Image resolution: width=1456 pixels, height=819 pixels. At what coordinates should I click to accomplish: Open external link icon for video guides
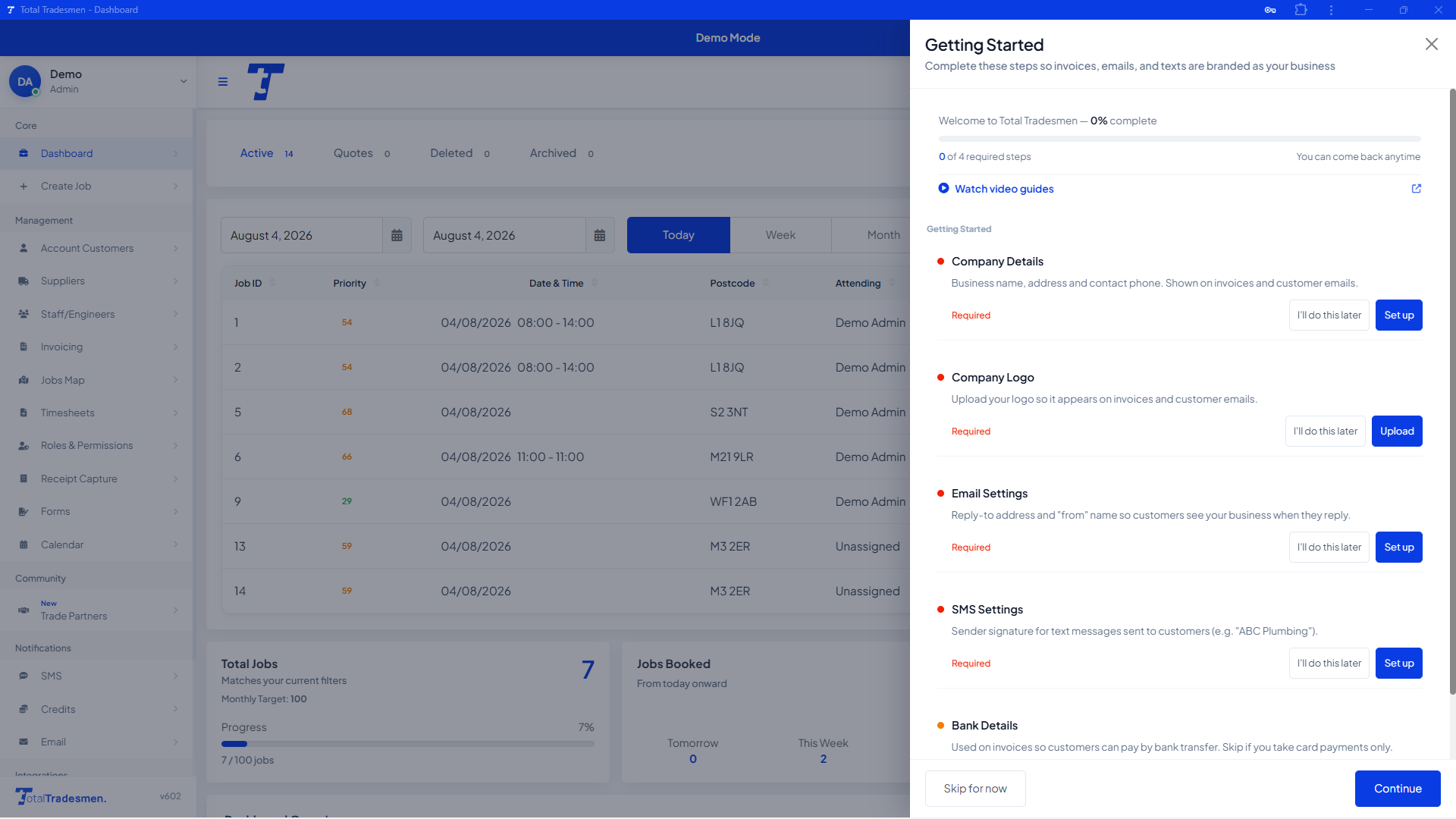(1416, 189)
